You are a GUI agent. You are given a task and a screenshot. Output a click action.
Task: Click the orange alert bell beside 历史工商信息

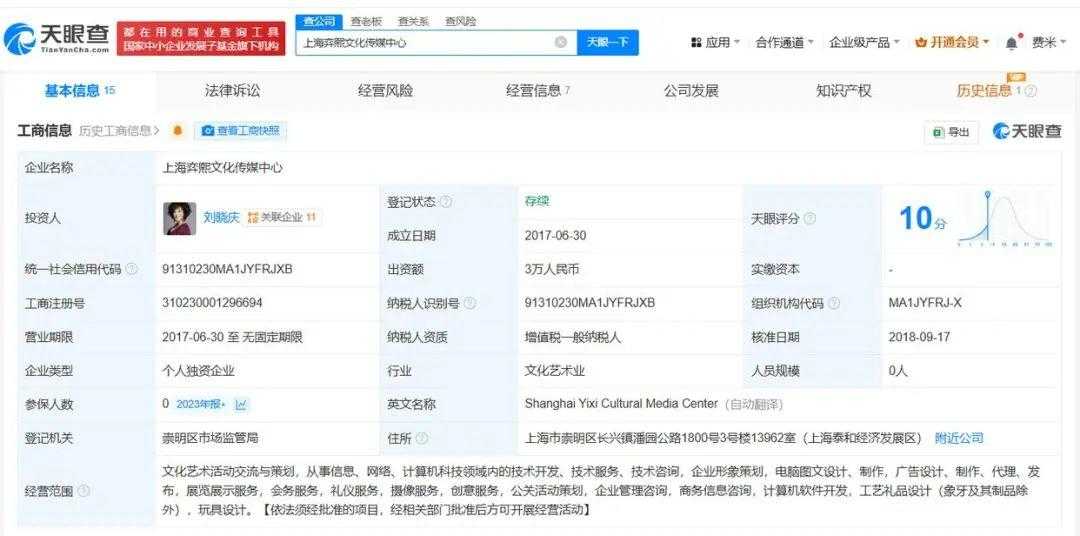click(178, 131)
